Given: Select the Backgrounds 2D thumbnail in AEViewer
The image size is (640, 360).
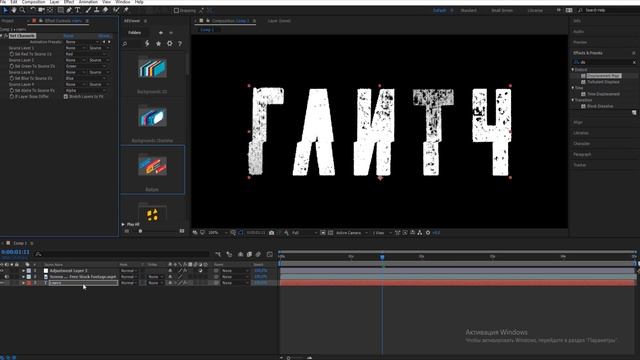Looking at the screenshot, I should coord(152,68).
